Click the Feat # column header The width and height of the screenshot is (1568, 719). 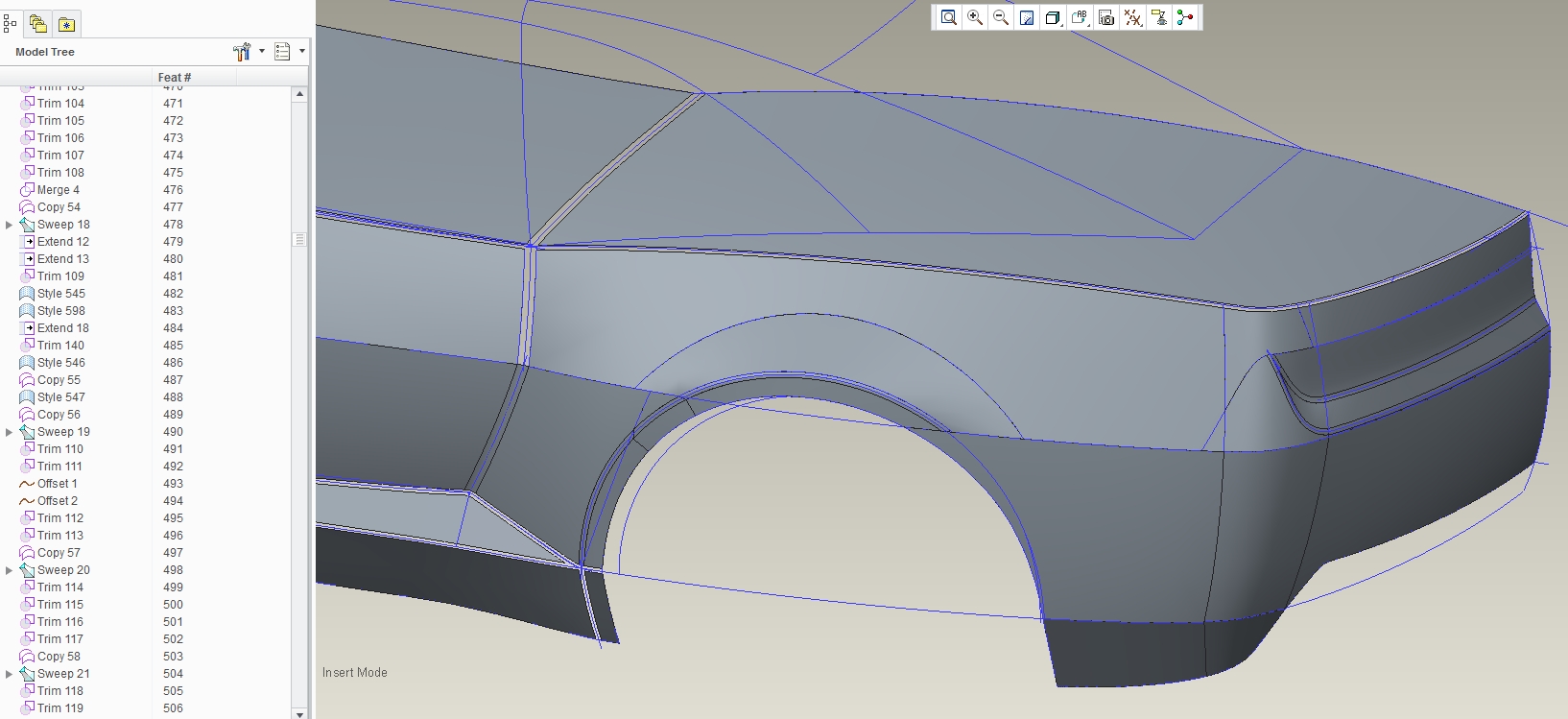pos(175,77)
